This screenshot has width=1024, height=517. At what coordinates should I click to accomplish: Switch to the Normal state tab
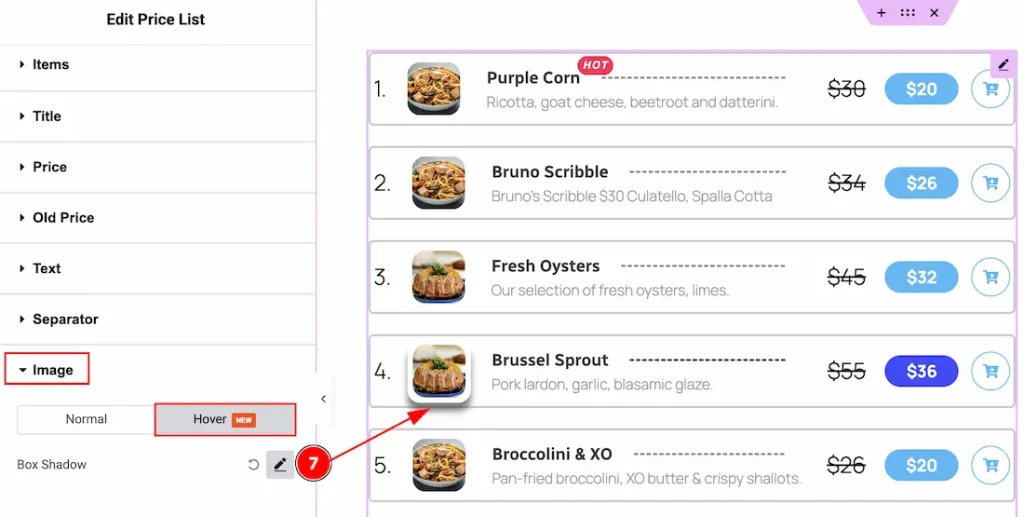click(x=86, y=419)
